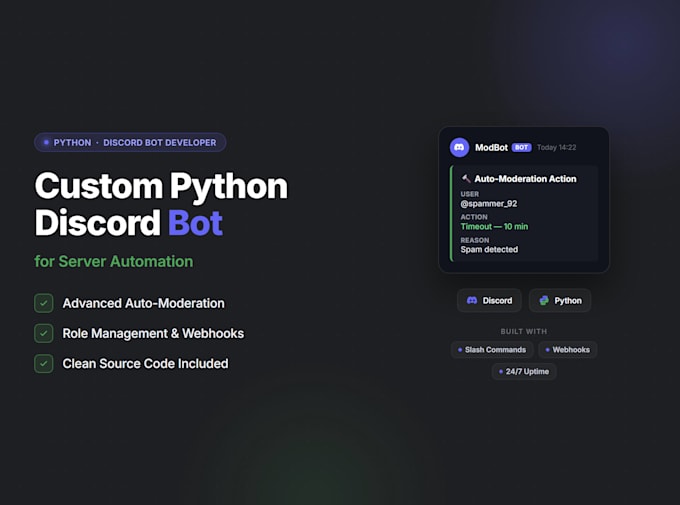Click the Python Discord Bot Developer pill
The height and width of the screenshot is (505, 680).
(130, 142)
